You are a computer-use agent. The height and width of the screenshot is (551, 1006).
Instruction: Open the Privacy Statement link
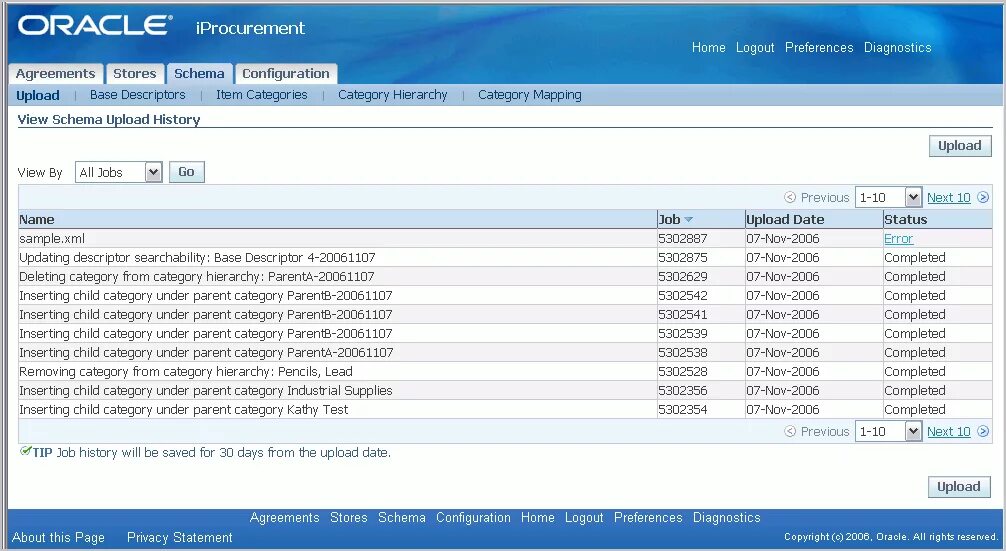pos(180,538)
